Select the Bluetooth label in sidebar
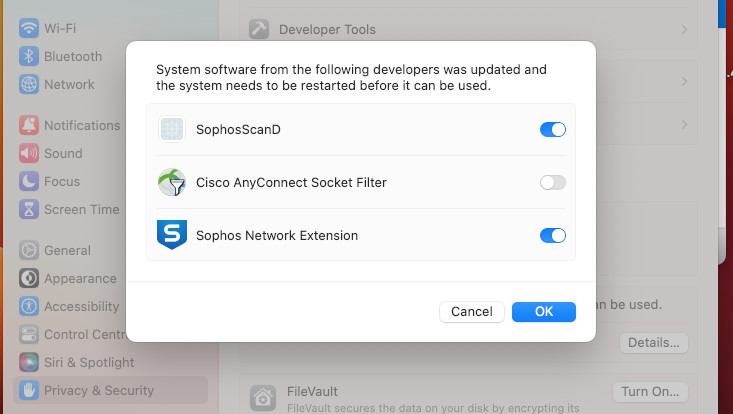This screenshot has width=733, height=414. point(73,57)
